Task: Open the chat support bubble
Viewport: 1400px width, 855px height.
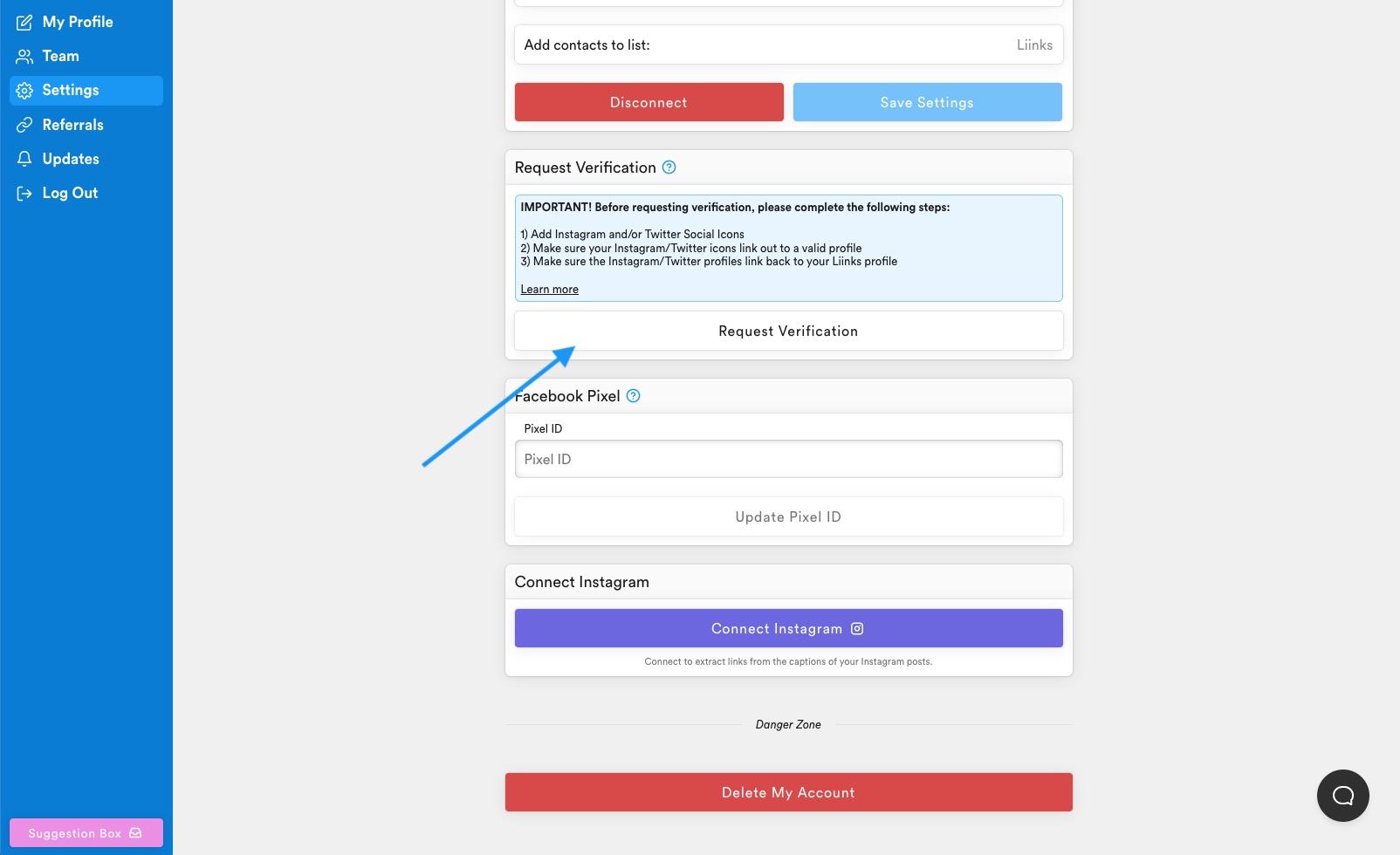Action: tap(1342, 796)
